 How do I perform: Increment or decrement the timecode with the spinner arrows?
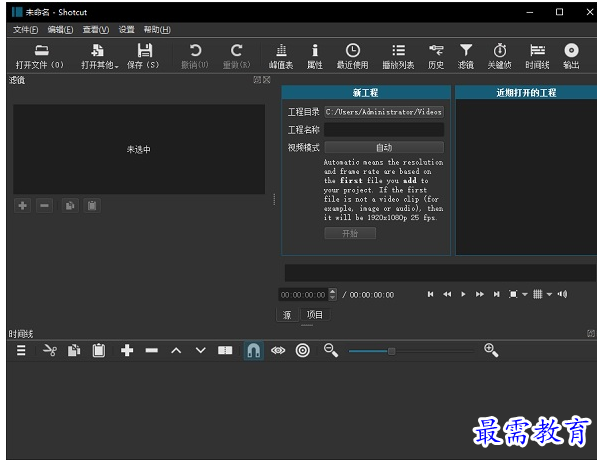tap(333, 294)
